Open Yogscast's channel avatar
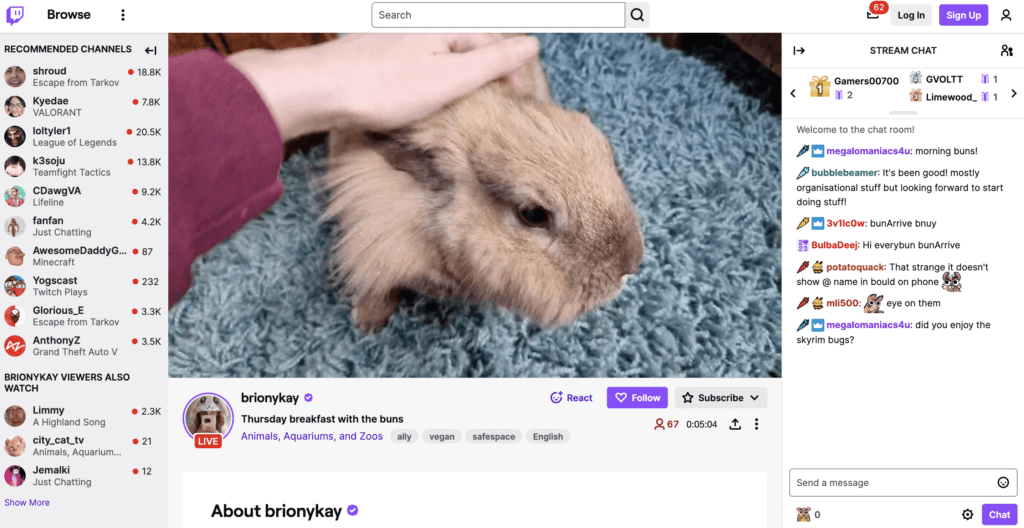1024x528 pixels. (14, 286)
